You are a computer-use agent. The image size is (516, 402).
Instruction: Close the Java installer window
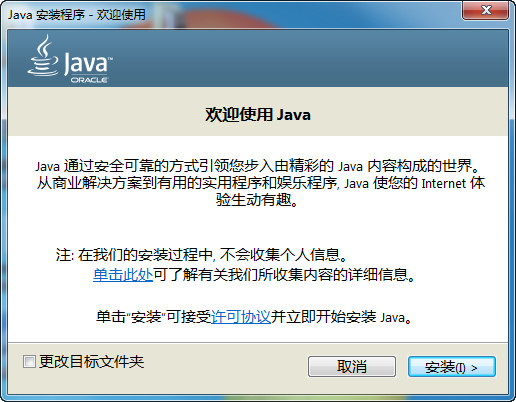pyautogui.click(x=485, y=10)
